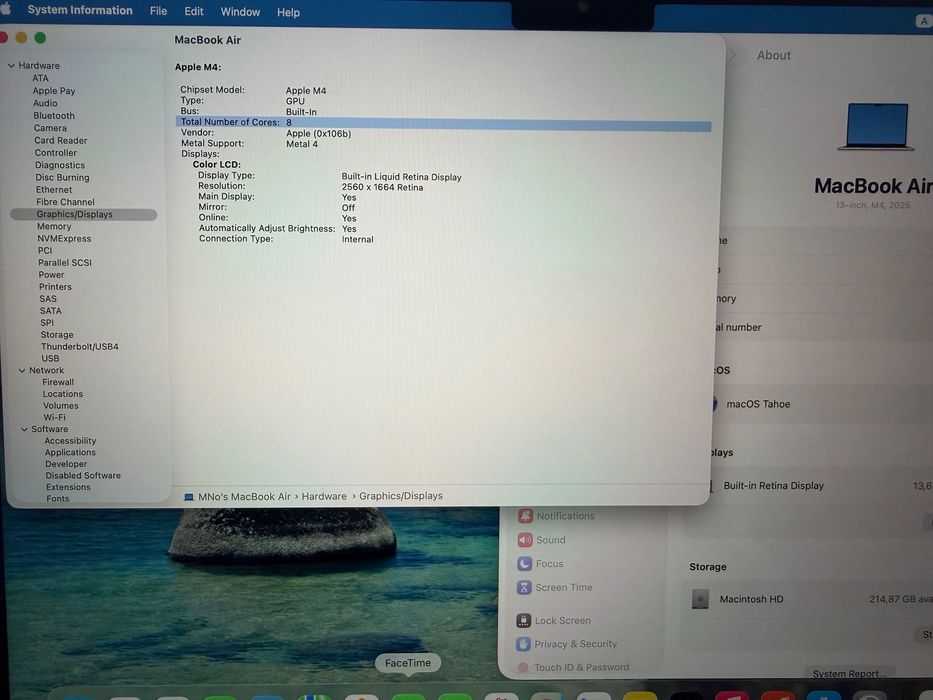Select Accessibility under Software
The width and height of the screenshot is (933, 700).
point(70,440)
